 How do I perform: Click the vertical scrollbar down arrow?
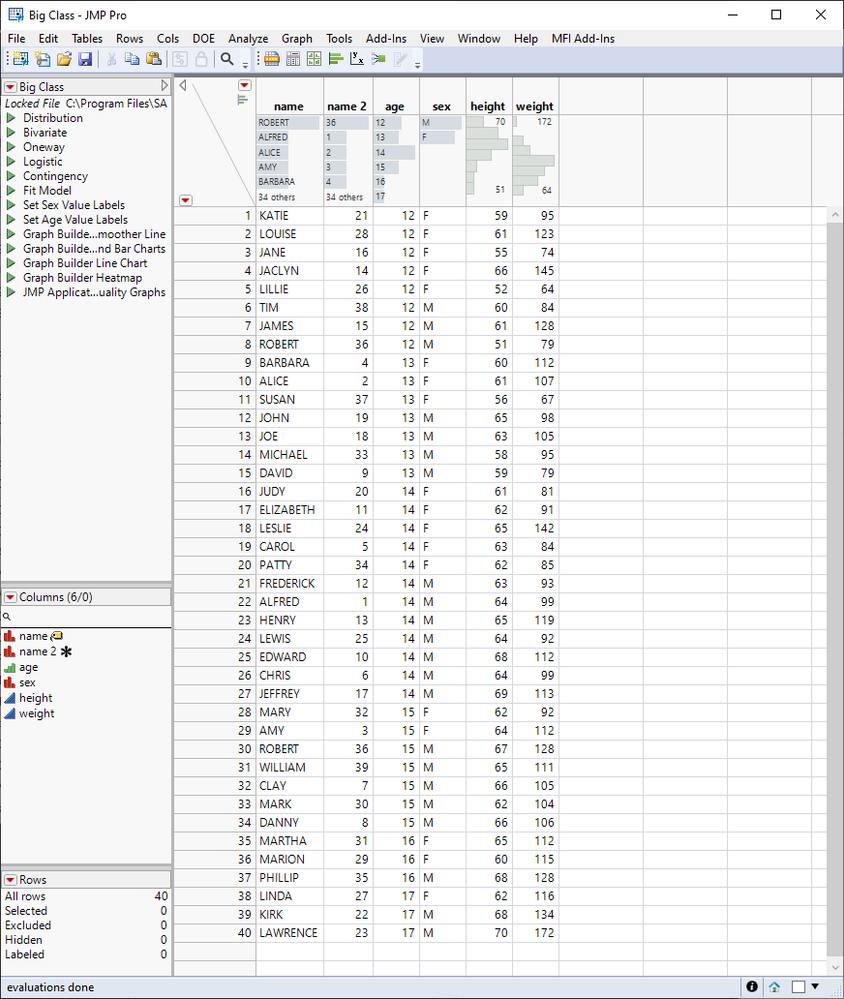pyautogui.click(x=835, y=967)
